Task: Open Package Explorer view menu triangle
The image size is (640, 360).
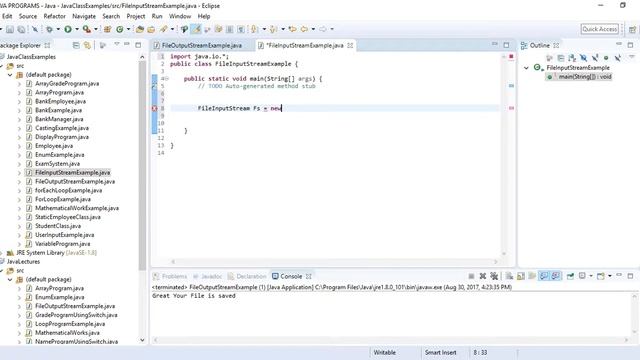Action: [x=117, y=44]
